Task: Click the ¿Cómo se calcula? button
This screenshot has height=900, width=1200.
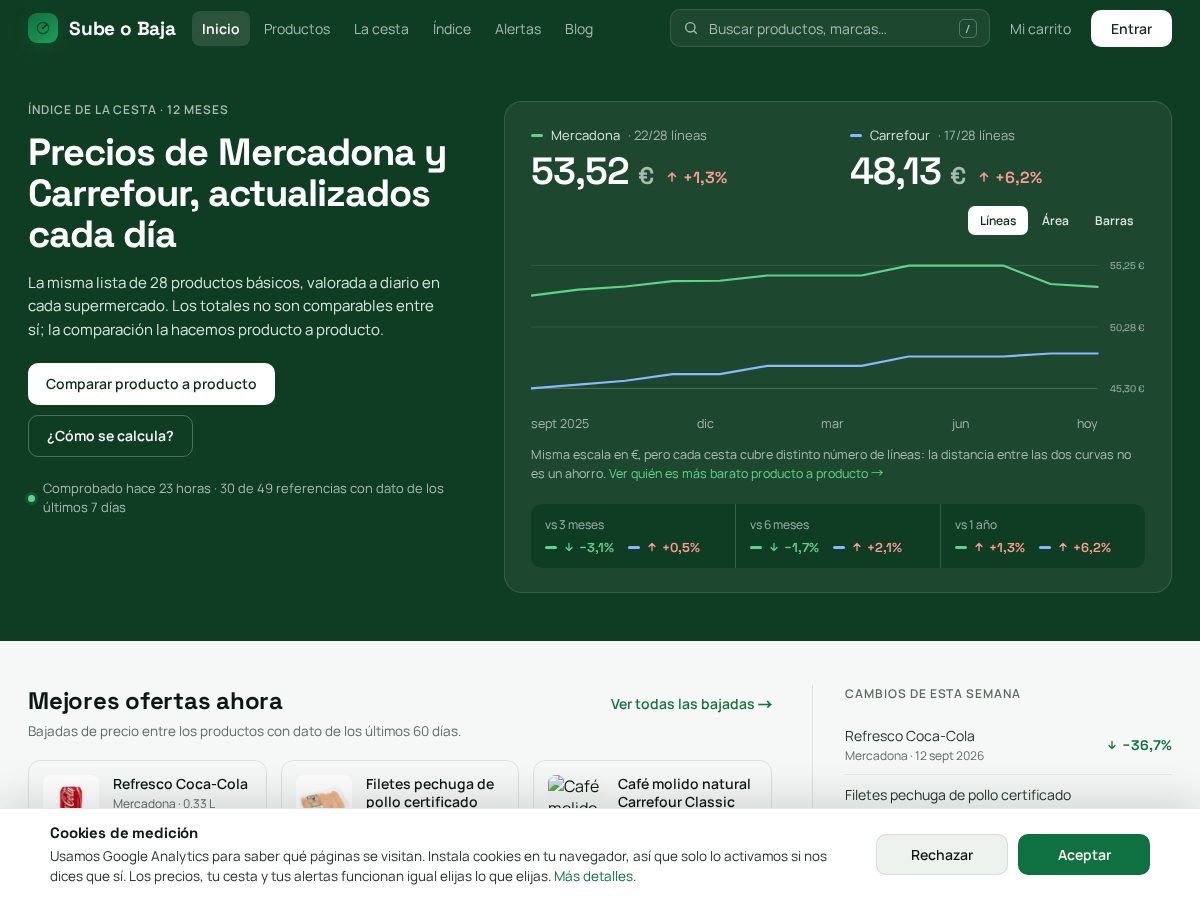Action: (110, 436)
